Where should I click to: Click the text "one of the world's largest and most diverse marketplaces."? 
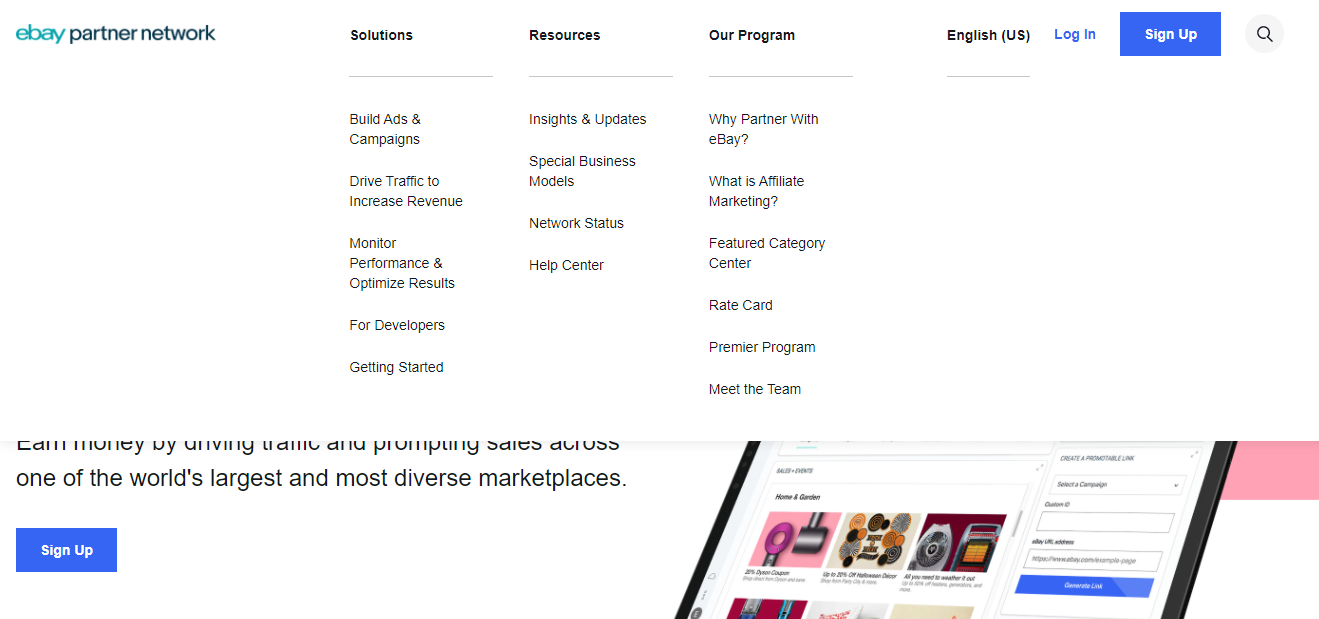(321, 478)
